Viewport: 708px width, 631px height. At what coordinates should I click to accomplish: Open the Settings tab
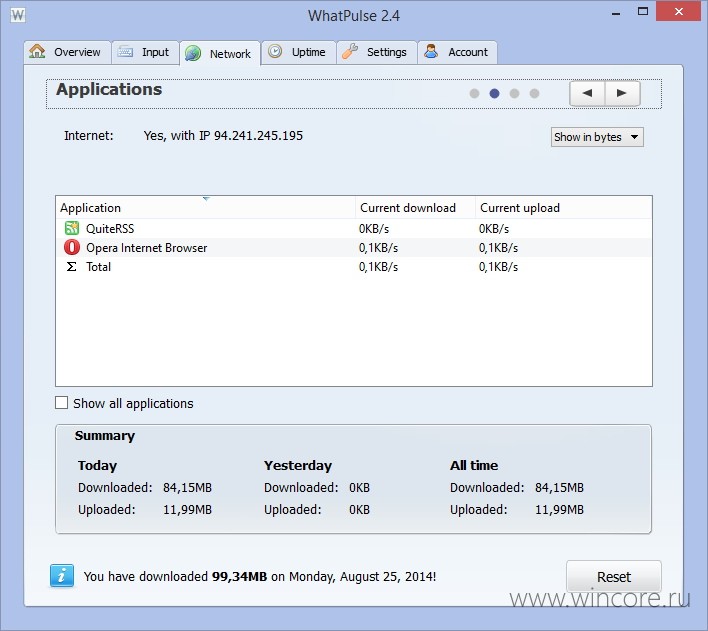377,52
